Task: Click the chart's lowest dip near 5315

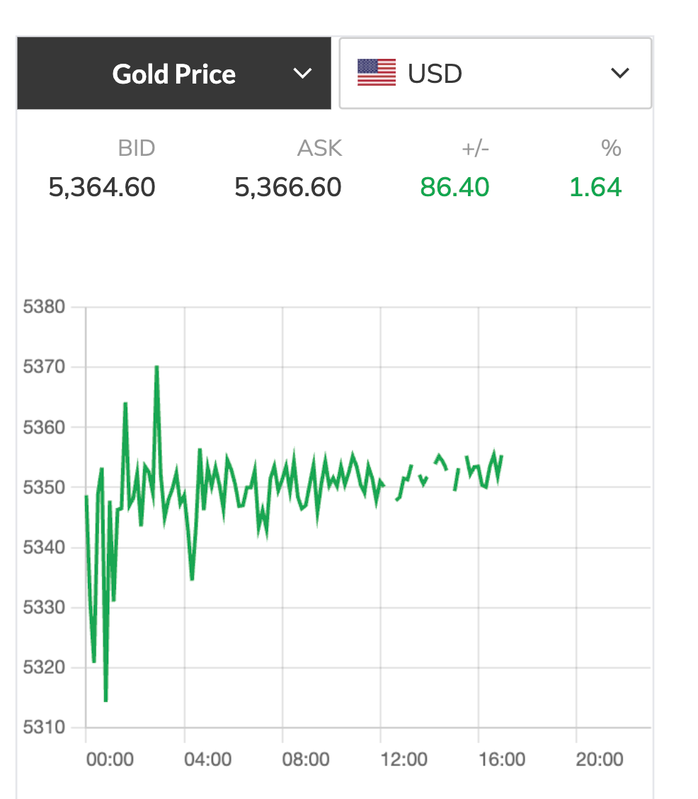Action: [x=105, y=700]
